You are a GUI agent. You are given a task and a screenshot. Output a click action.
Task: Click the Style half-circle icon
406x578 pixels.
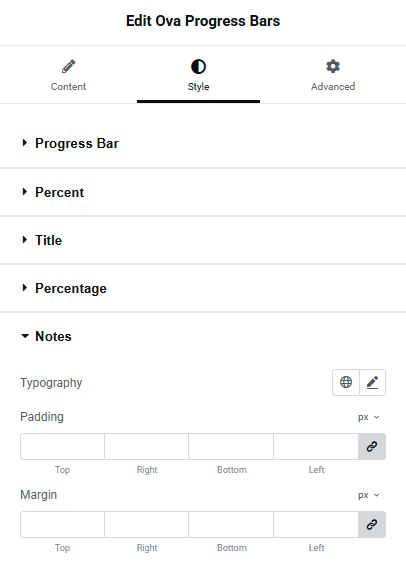[198, 67]
